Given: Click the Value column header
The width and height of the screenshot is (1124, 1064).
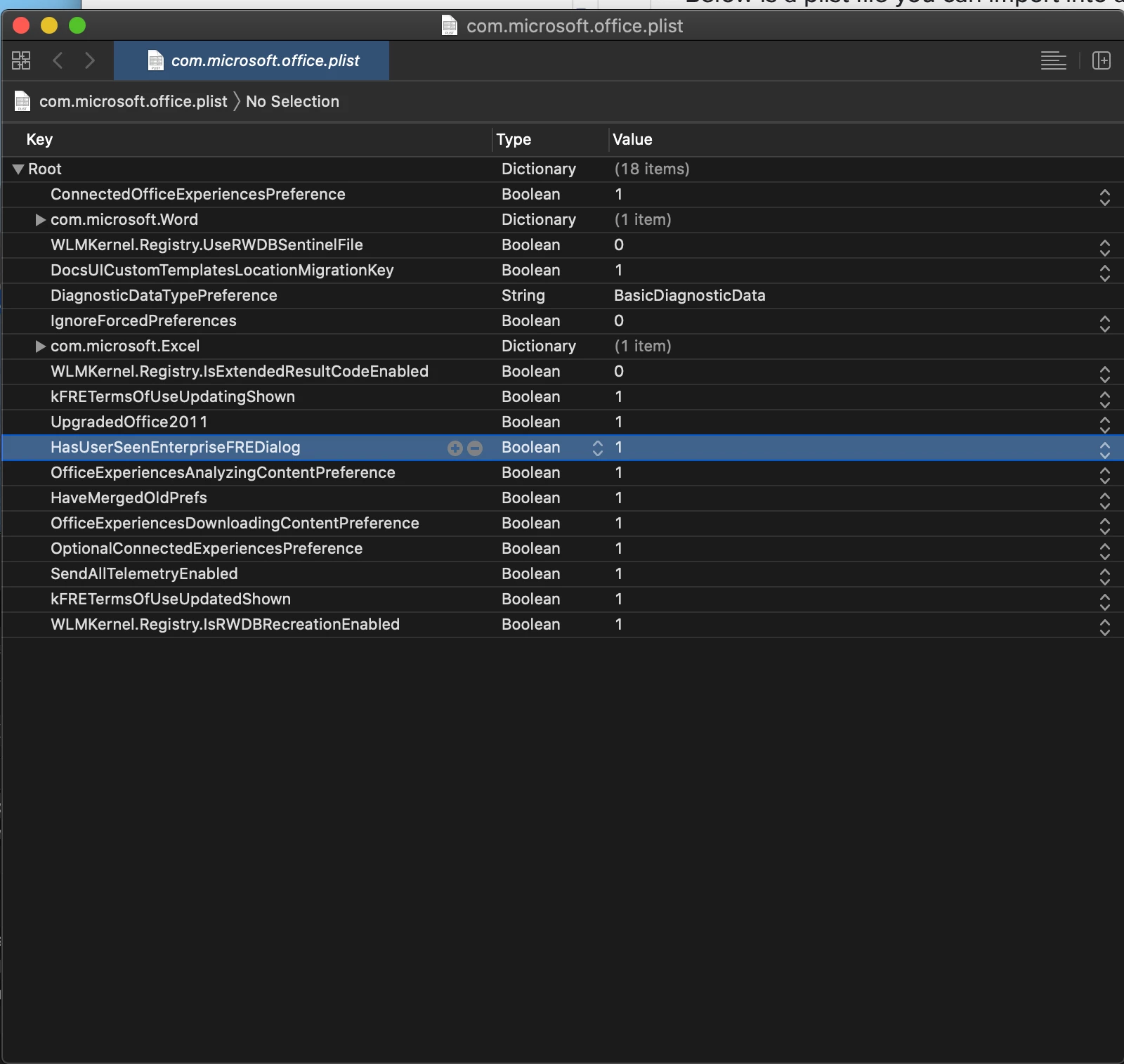Looking at the screenshot, I should coord(632,140).
